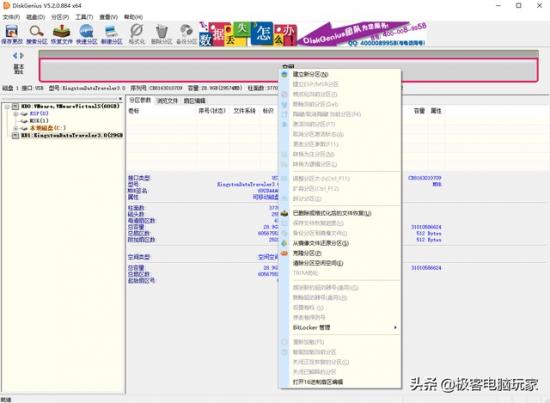Select RD1:KingstonDataTraveler3.0(29GB) in tree
This screenshot has width=550, height=403.
(72, 135)
